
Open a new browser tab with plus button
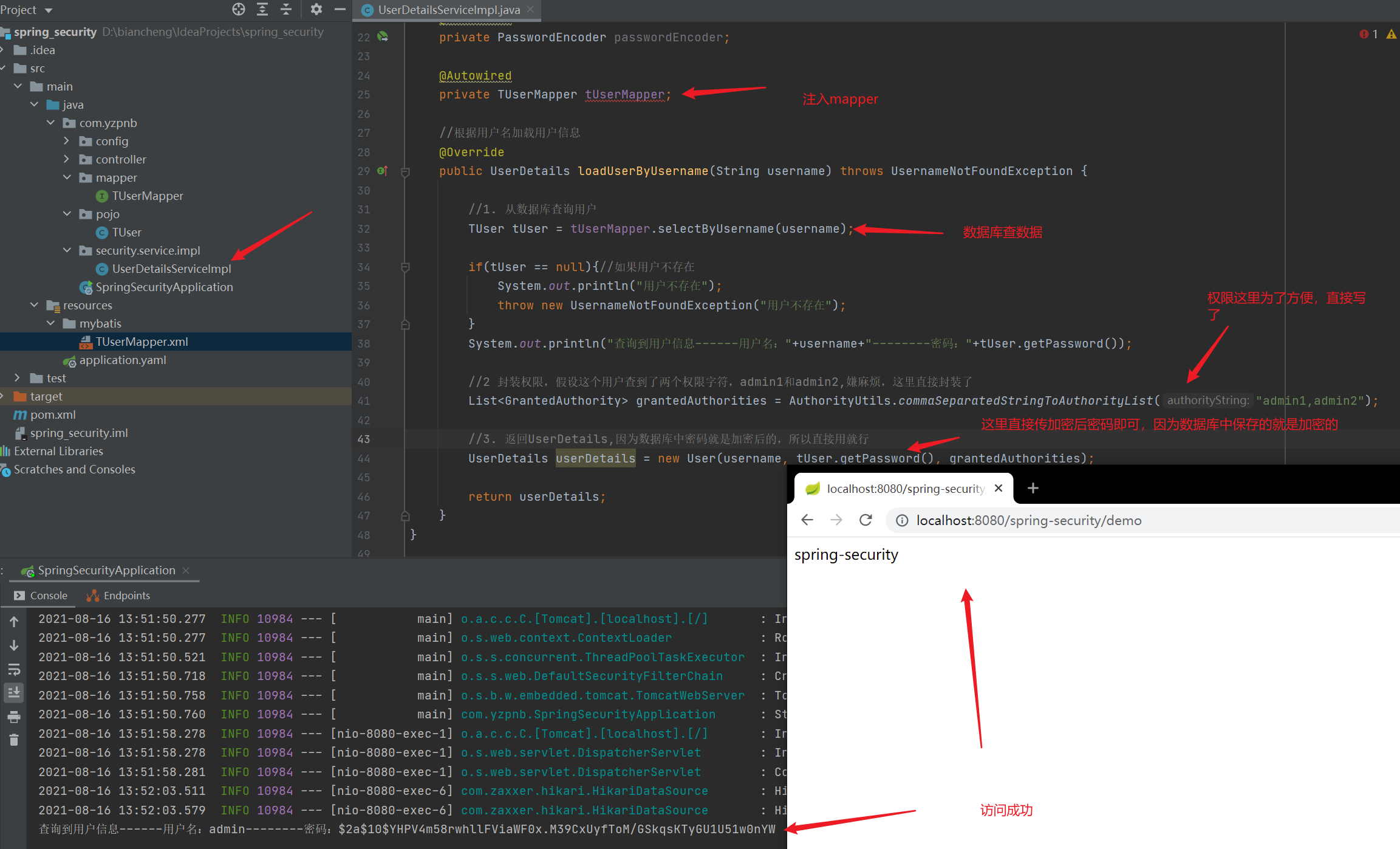coord(1033,488)
